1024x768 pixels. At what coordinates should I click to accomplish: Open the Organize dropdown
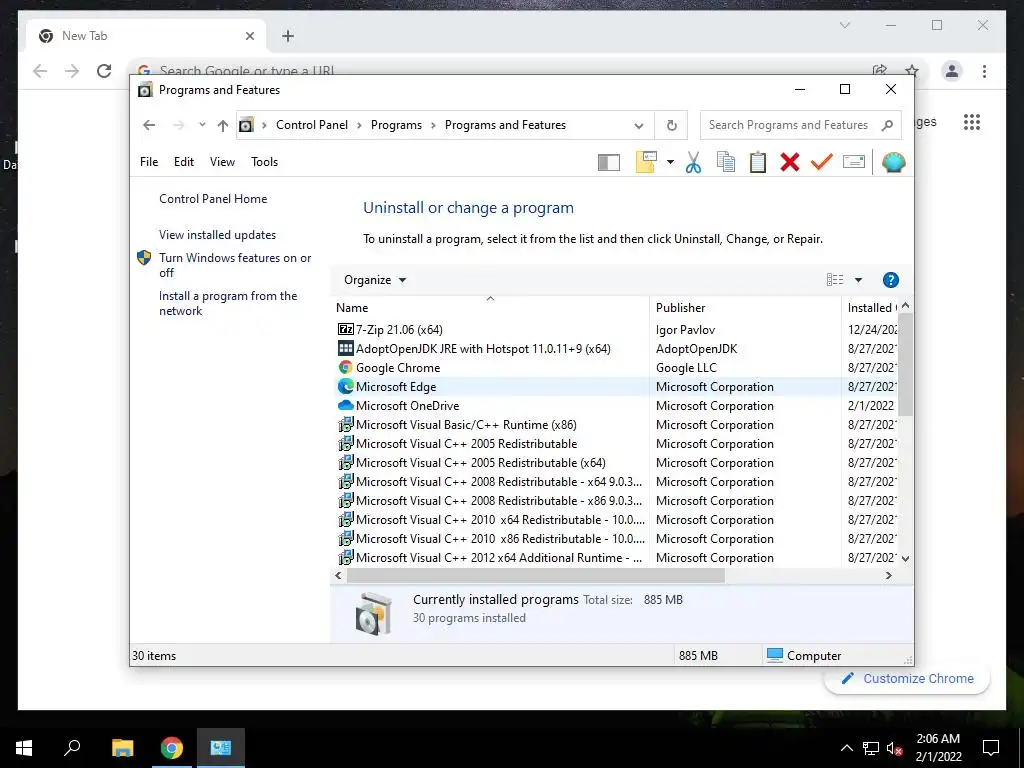click(x=375, y=280)
